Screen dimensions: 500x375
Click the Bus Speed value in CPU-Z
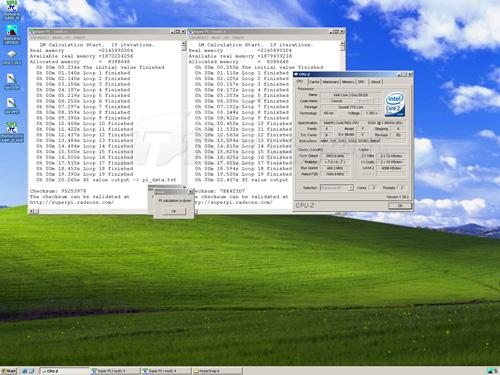pos(335,168)
